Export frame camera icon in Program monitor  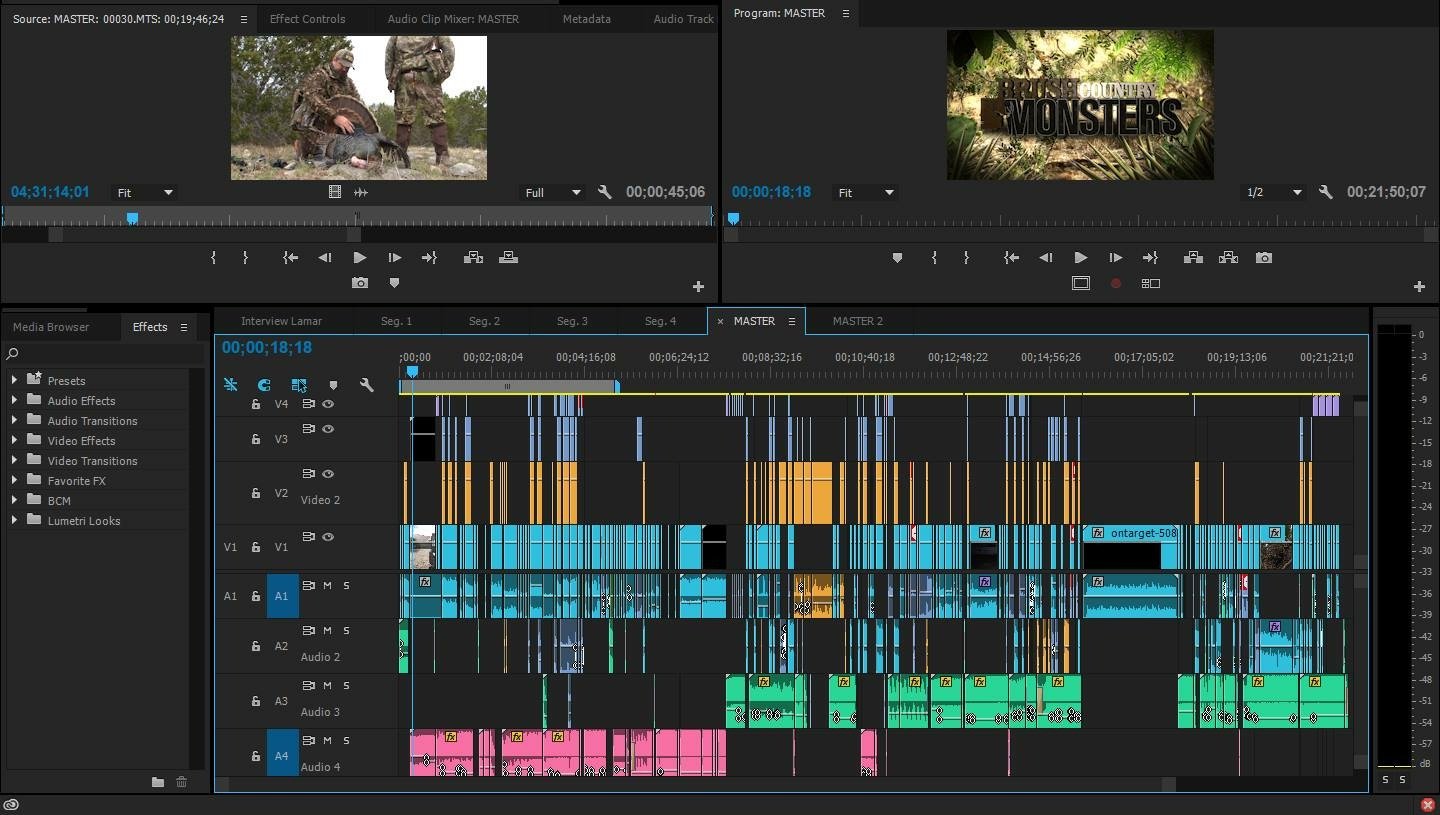click(1264, 258)
